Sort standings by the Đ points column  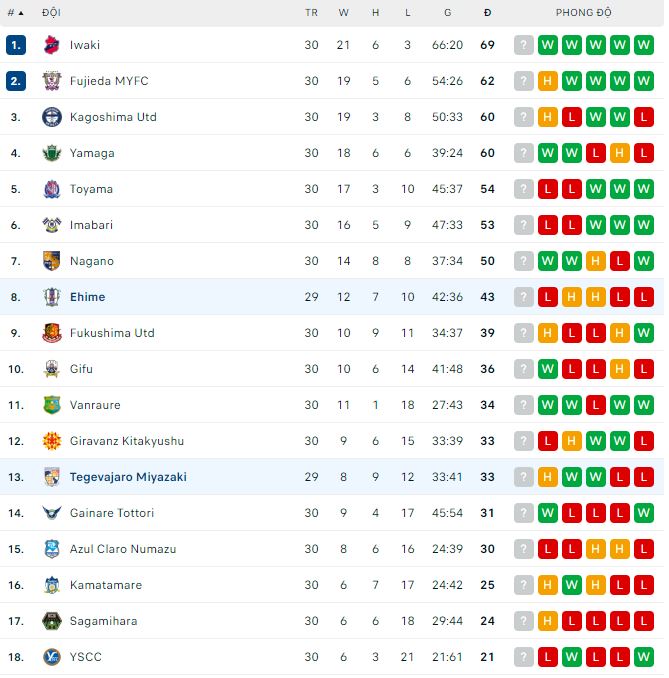coord(487,13)
